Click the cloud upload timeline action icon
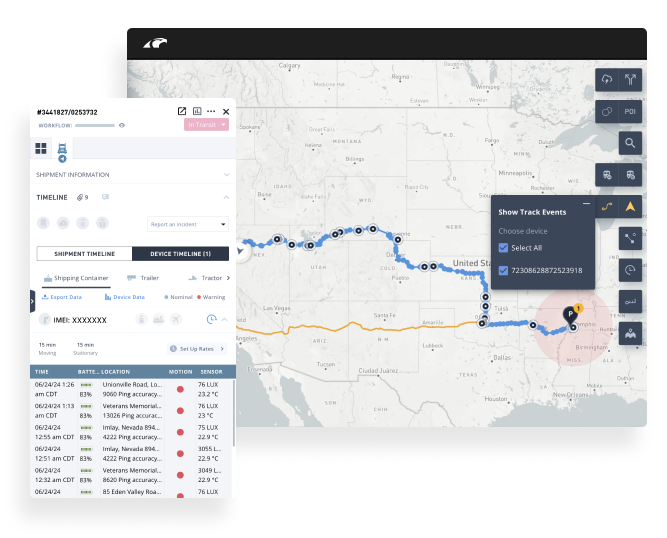Screen dimensions: 667x538 click(x=63, y=223)
